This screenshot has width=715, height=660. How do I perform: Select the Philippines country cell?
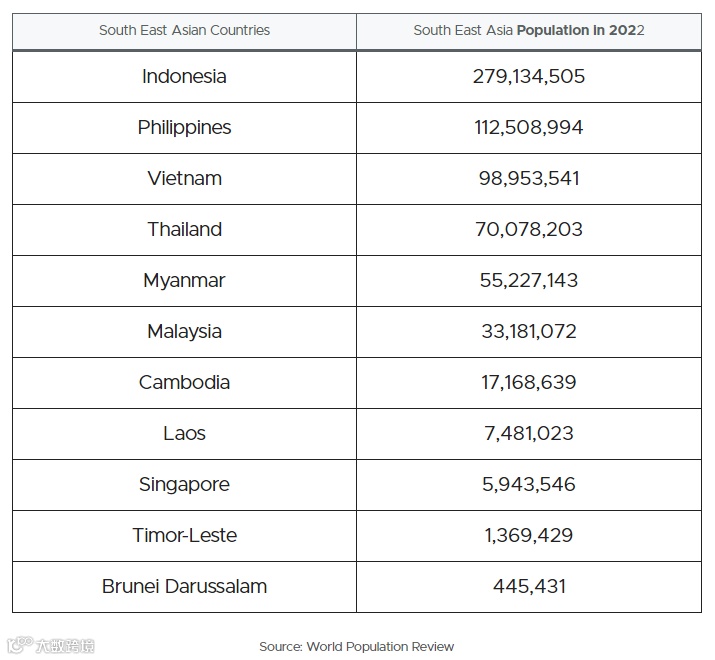point(184,127)
